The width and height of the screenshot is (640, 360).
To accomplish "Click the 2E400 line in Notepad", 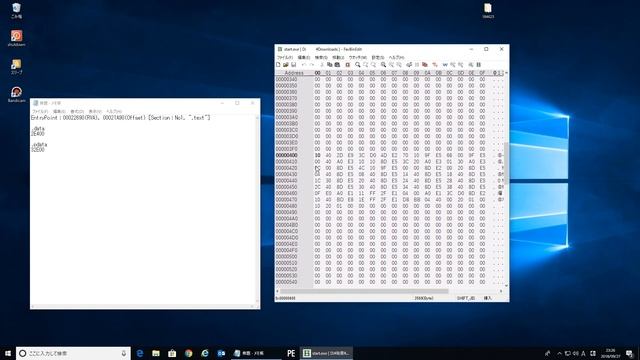I will coord(38,134).
